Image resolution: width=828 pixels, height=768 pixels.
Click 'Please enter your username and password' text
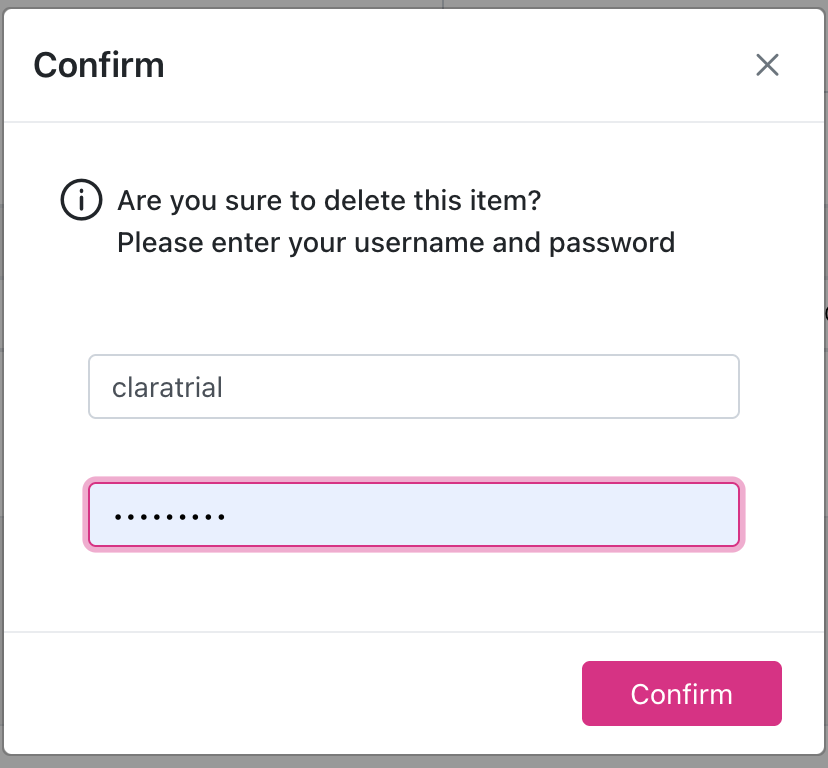pos(395,242)
